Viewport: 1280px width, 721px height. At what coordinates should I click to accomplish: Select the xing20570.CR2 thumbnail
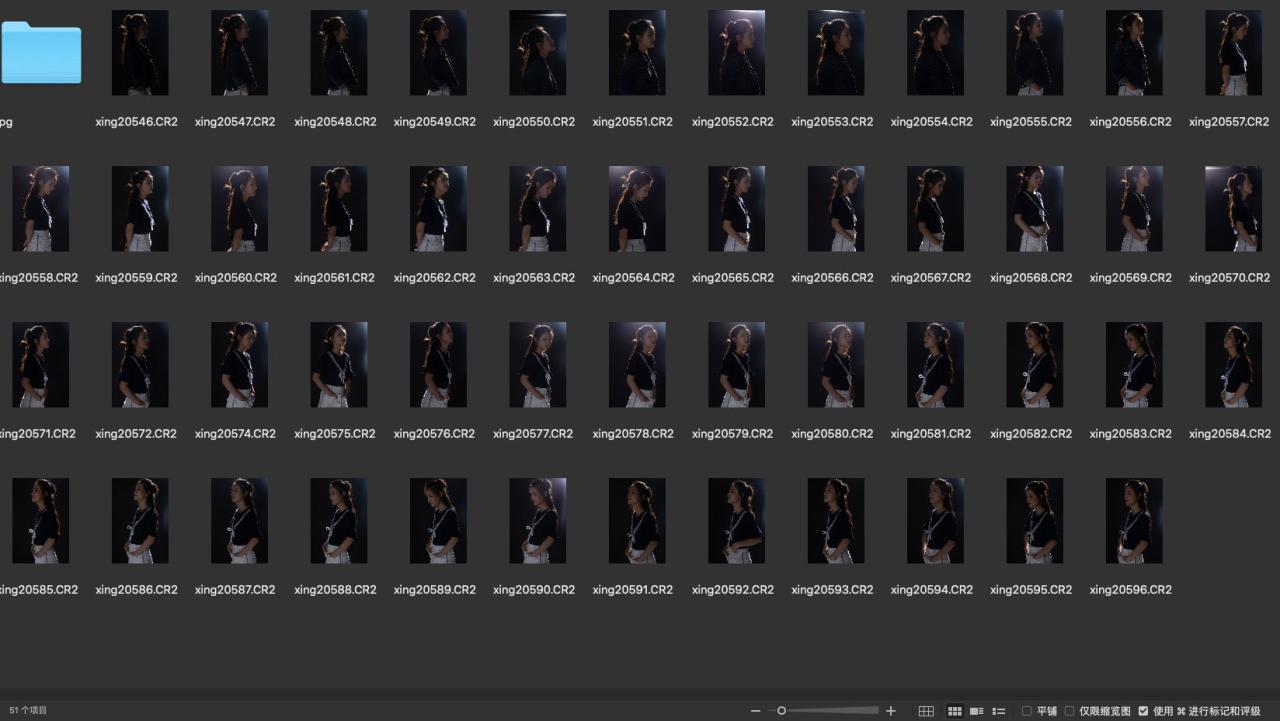(x=1233, y=209)
